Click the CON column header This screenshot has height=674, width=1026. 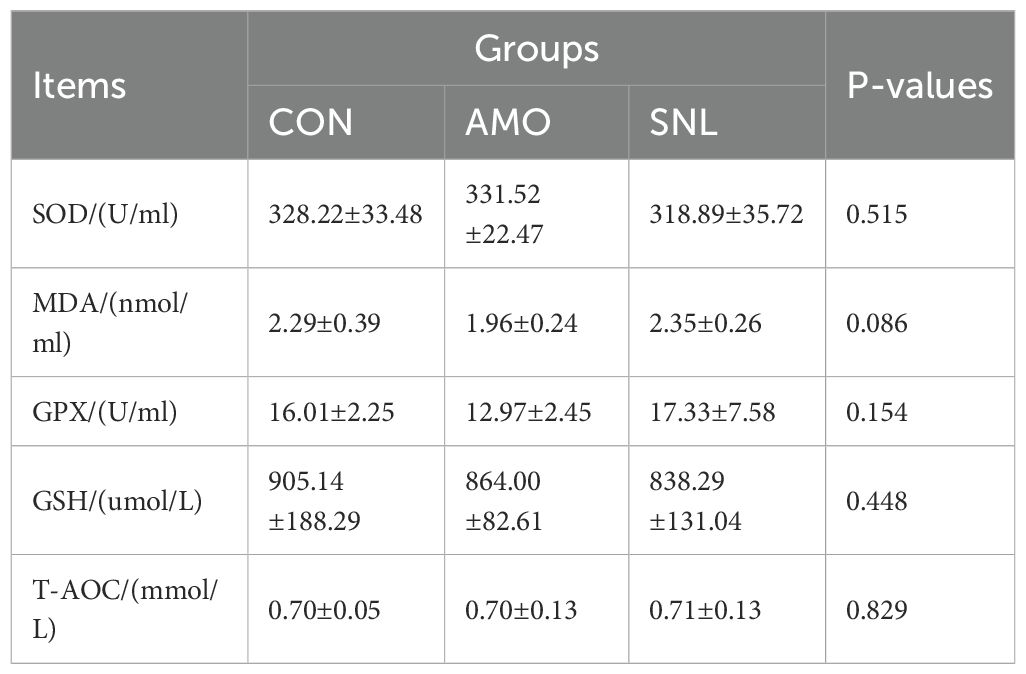[310, 122]
